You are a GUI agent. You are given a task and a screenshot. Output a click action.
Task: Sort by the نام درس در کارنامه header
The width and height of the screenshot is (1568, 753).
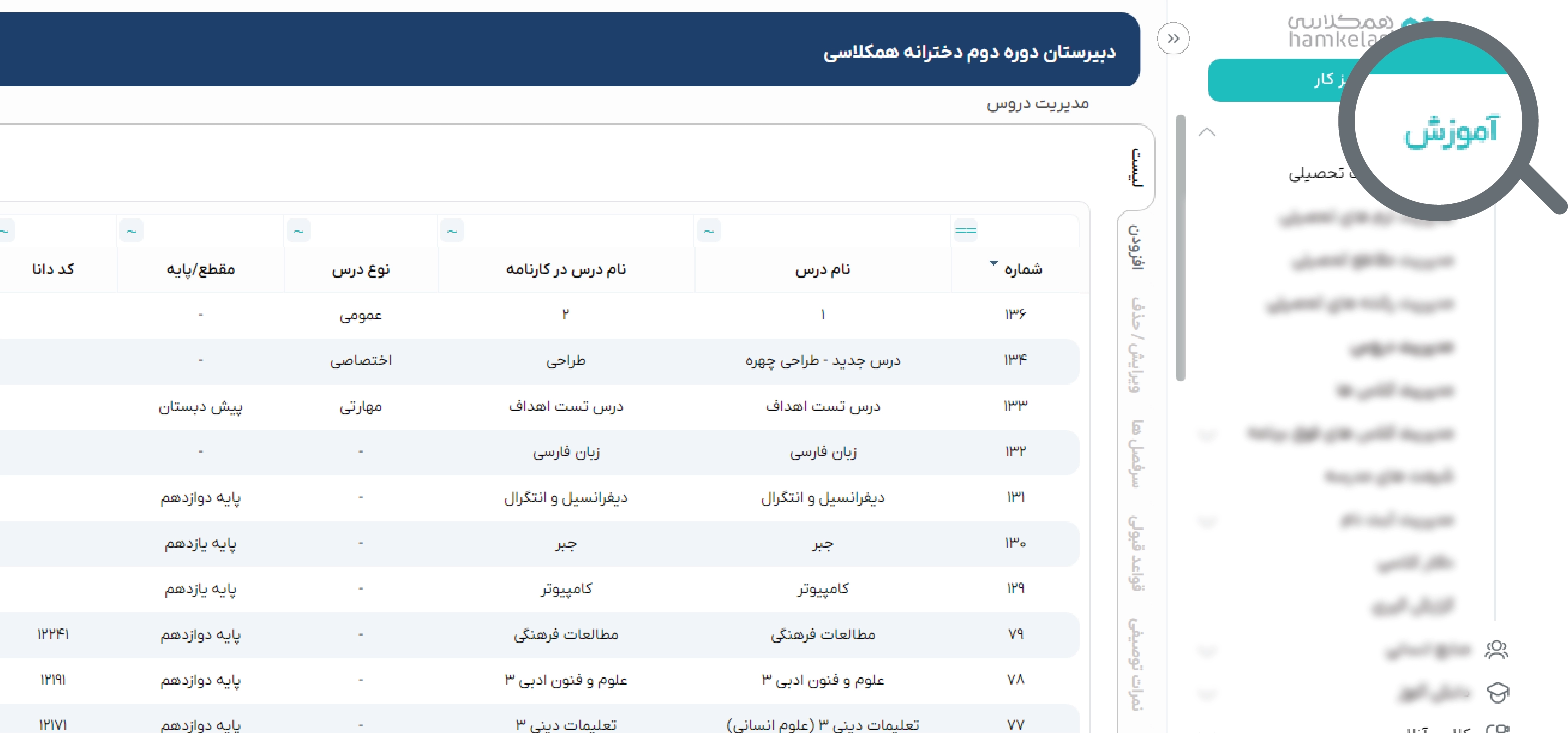566,269
